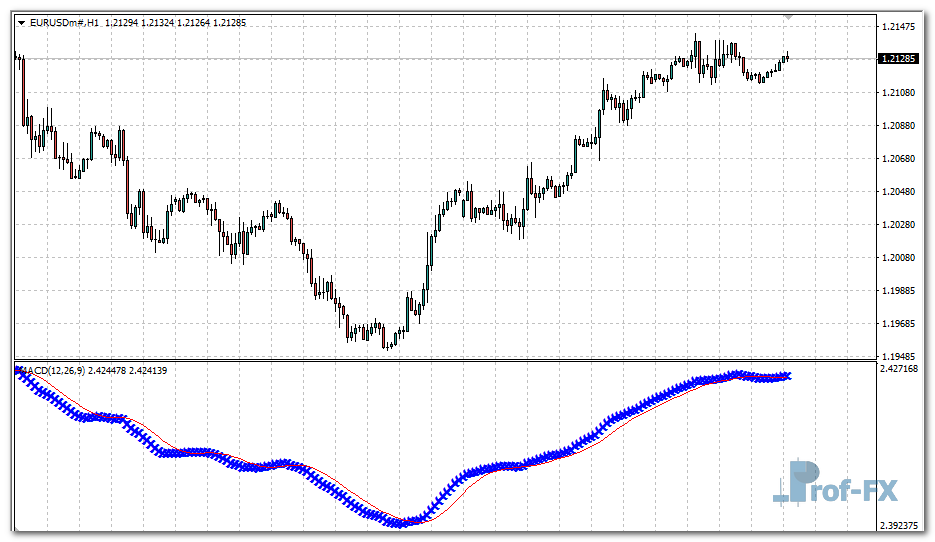The width and height of the screenshot is (935, 542).
Task: Click the 1.21080 price scale label
Action: point(900,92)
